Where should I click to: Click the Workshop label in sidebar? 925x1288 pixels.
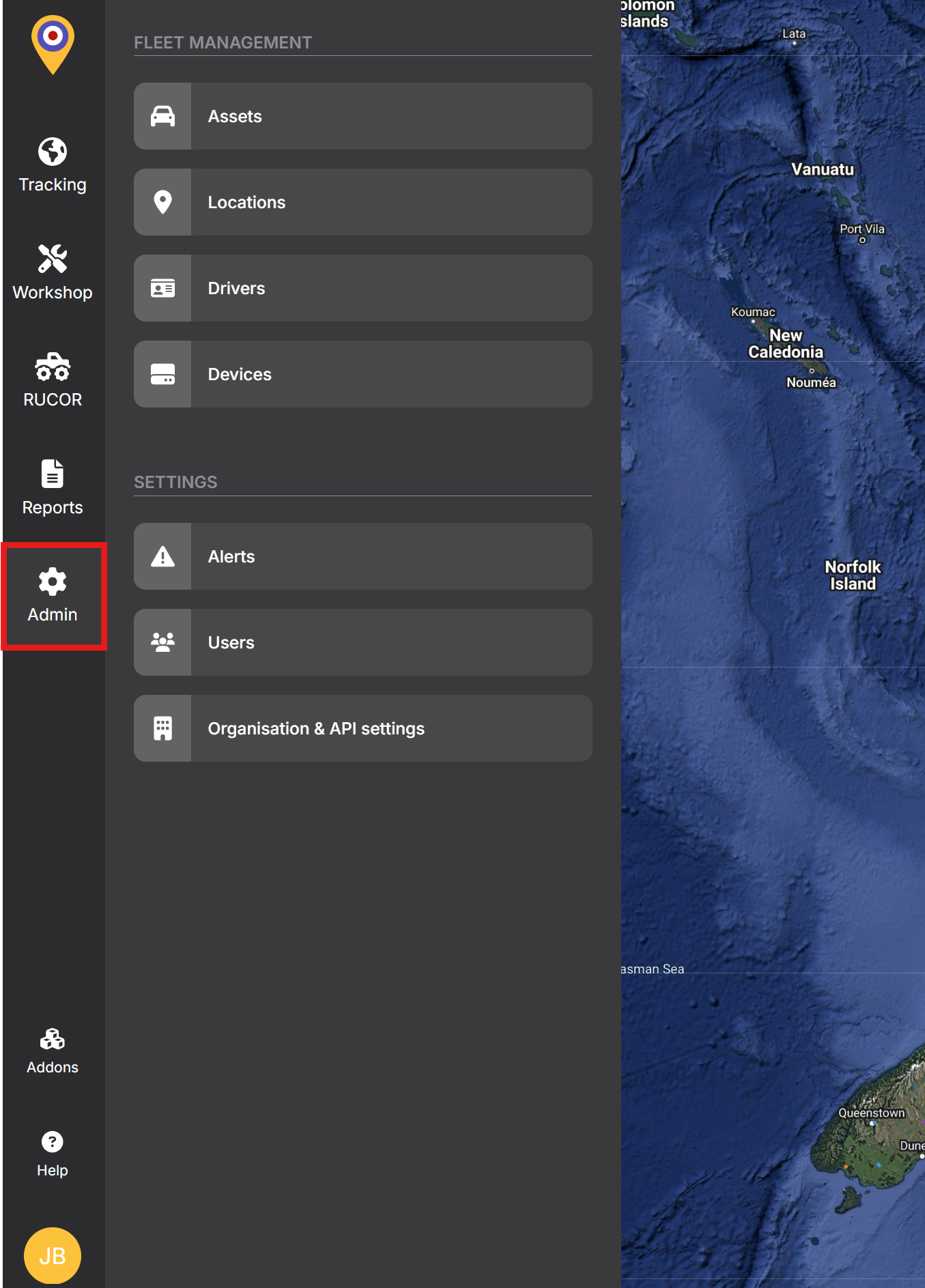coord(53,292)
